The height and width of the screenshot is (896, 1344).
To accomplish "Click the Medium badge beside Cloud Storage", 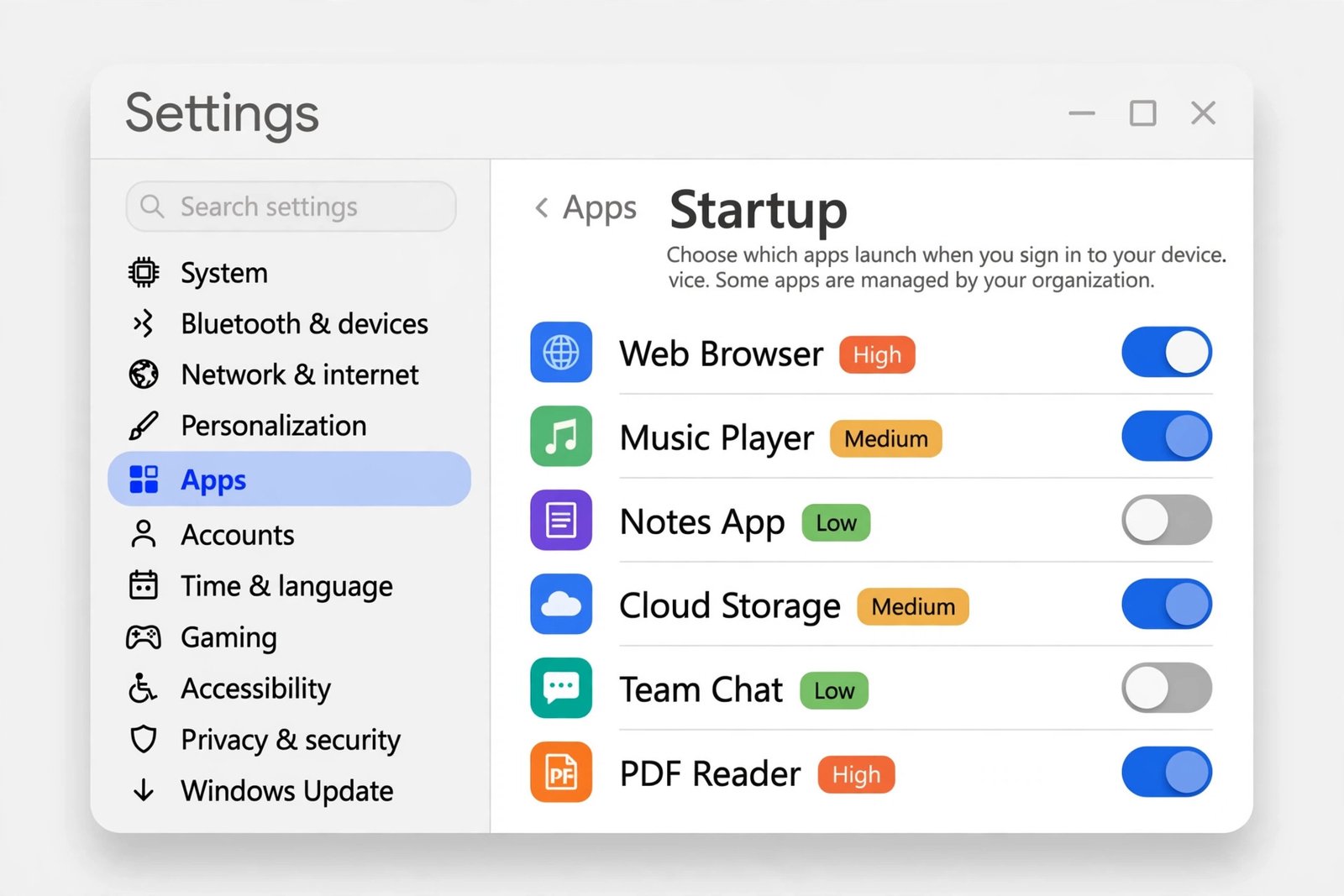I will (x=913, y=606).
